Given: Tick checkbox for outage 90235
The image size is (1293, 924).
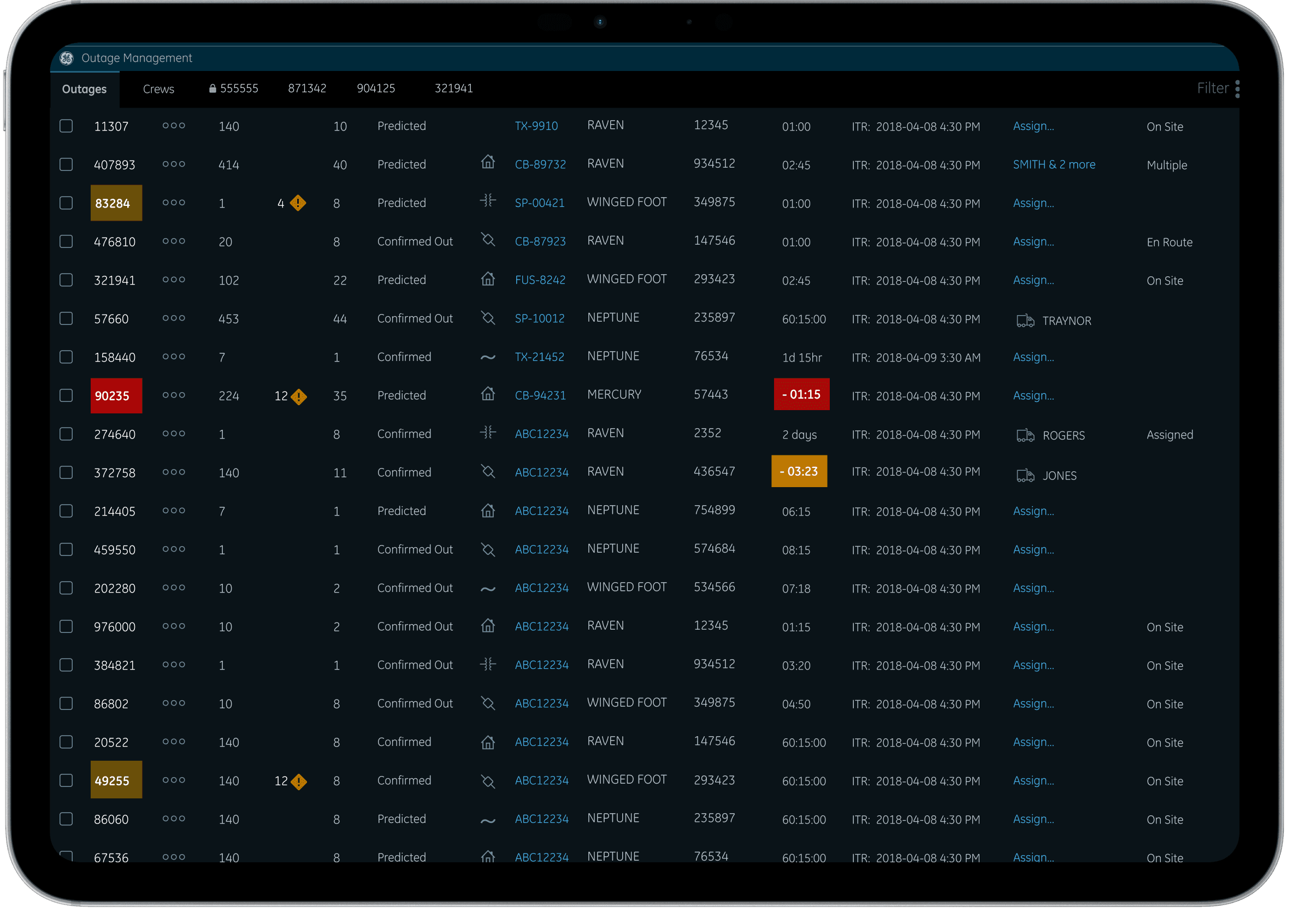Looking at the screenshot, I should [66, 395].
